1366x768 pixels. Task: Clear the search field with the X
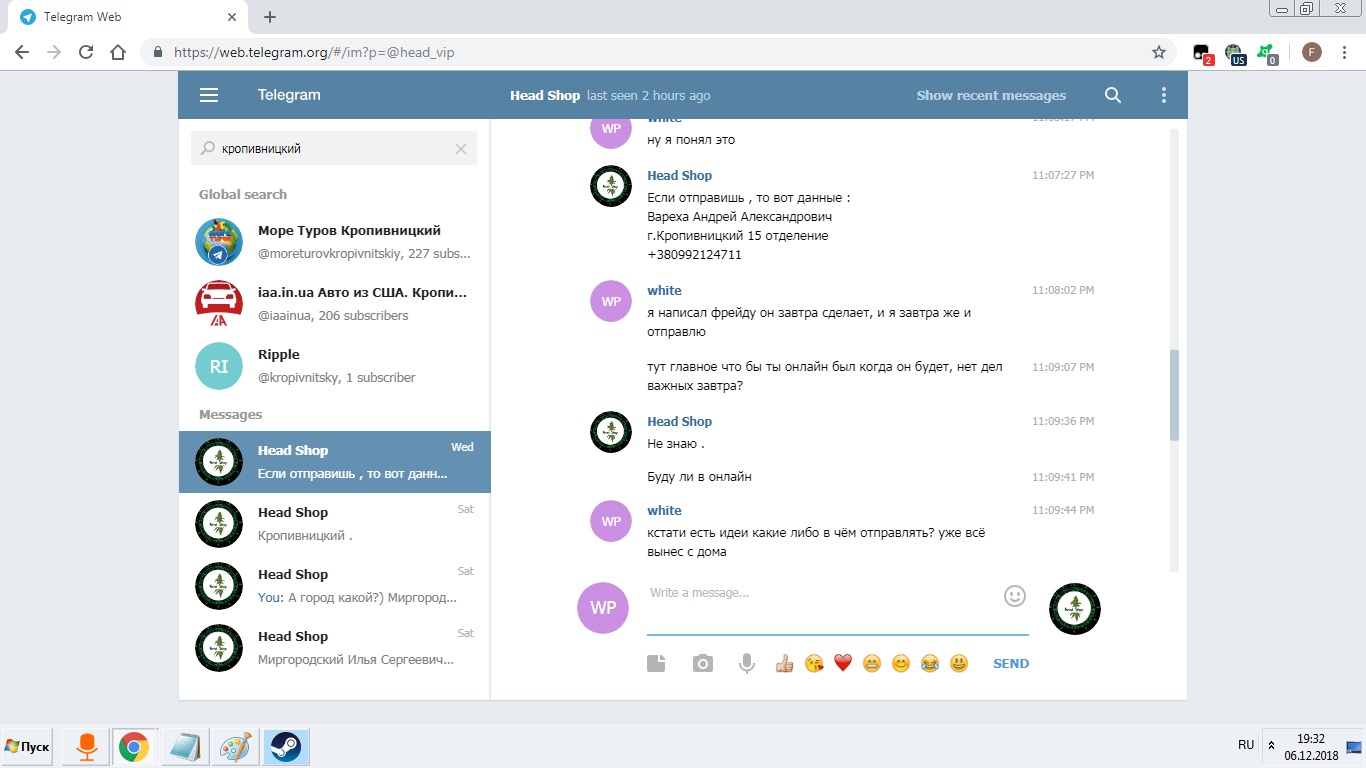461,149
